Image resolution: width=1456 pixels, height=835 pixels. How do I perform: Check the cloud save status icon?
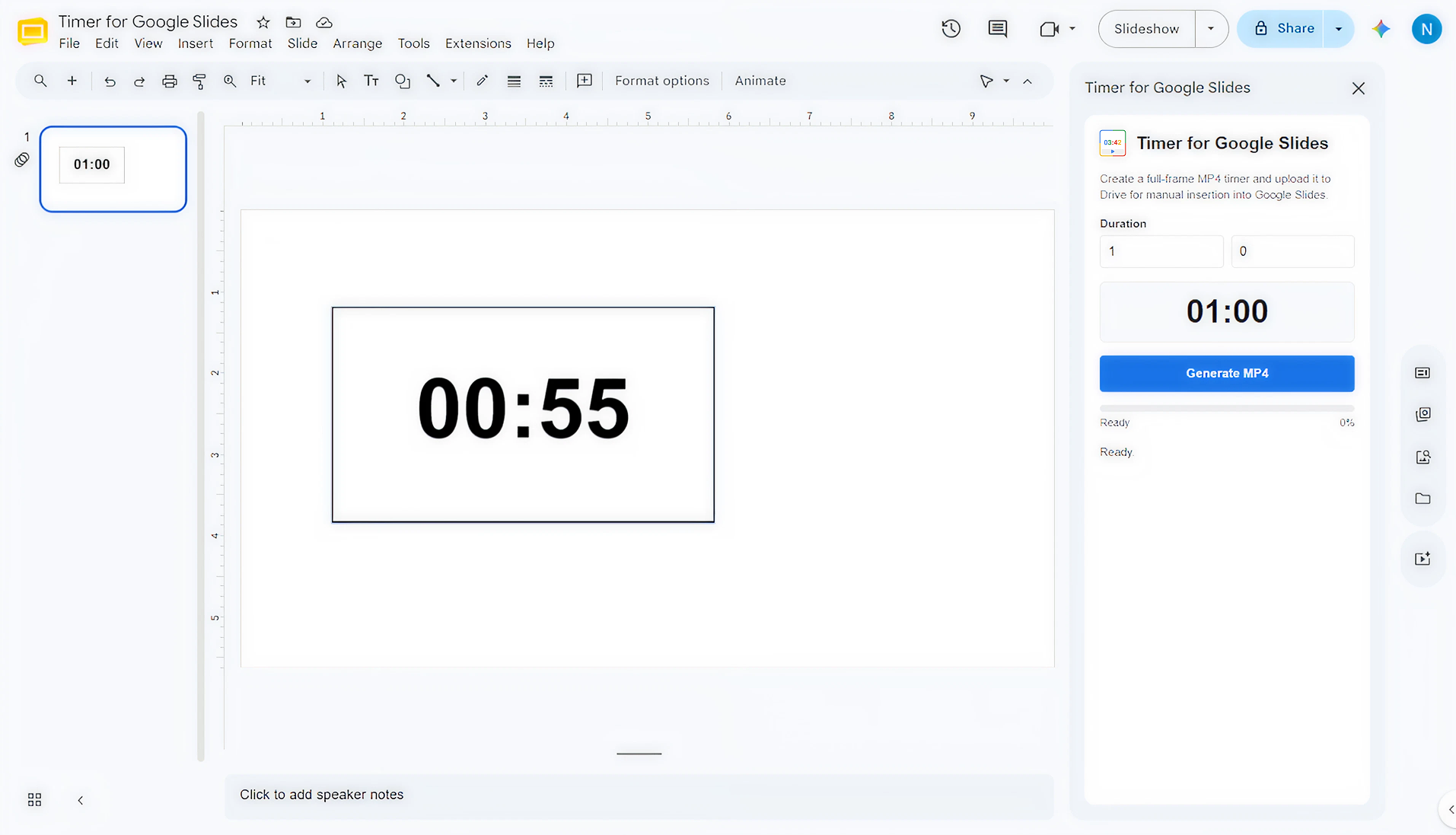324,22
